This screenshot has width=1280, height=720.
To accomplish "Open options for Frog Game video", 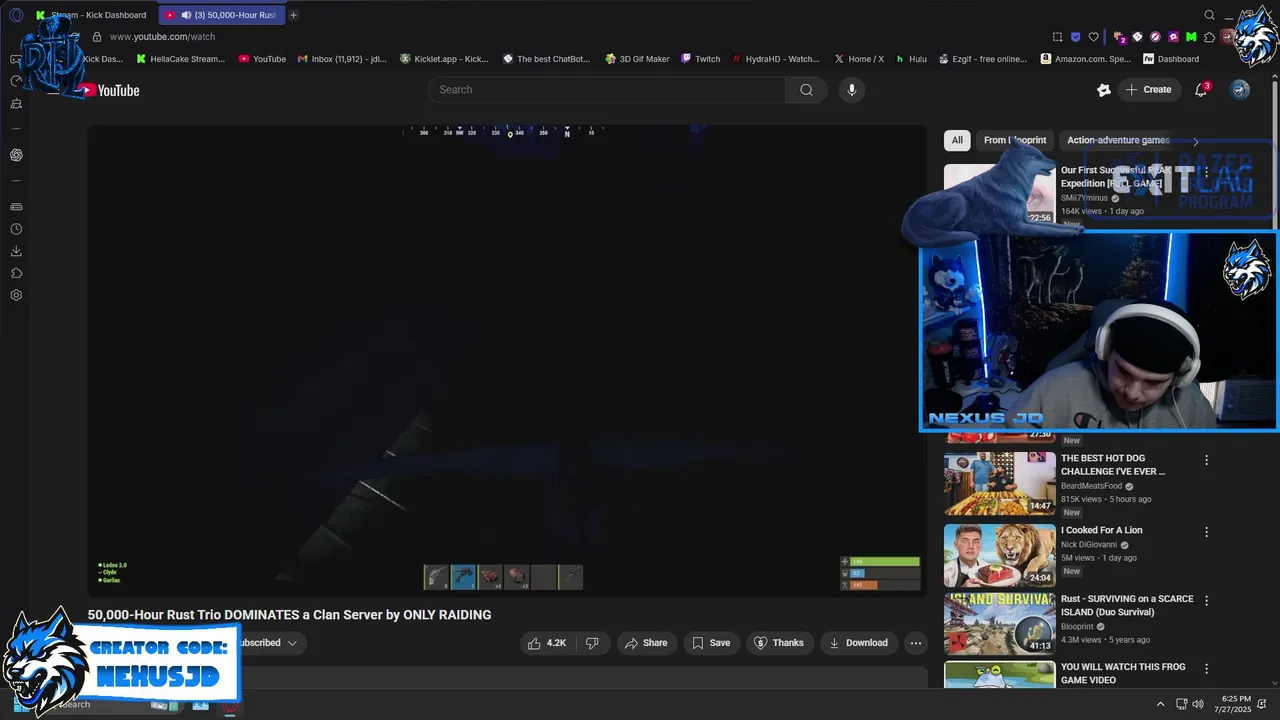I will click(1206, 669).
